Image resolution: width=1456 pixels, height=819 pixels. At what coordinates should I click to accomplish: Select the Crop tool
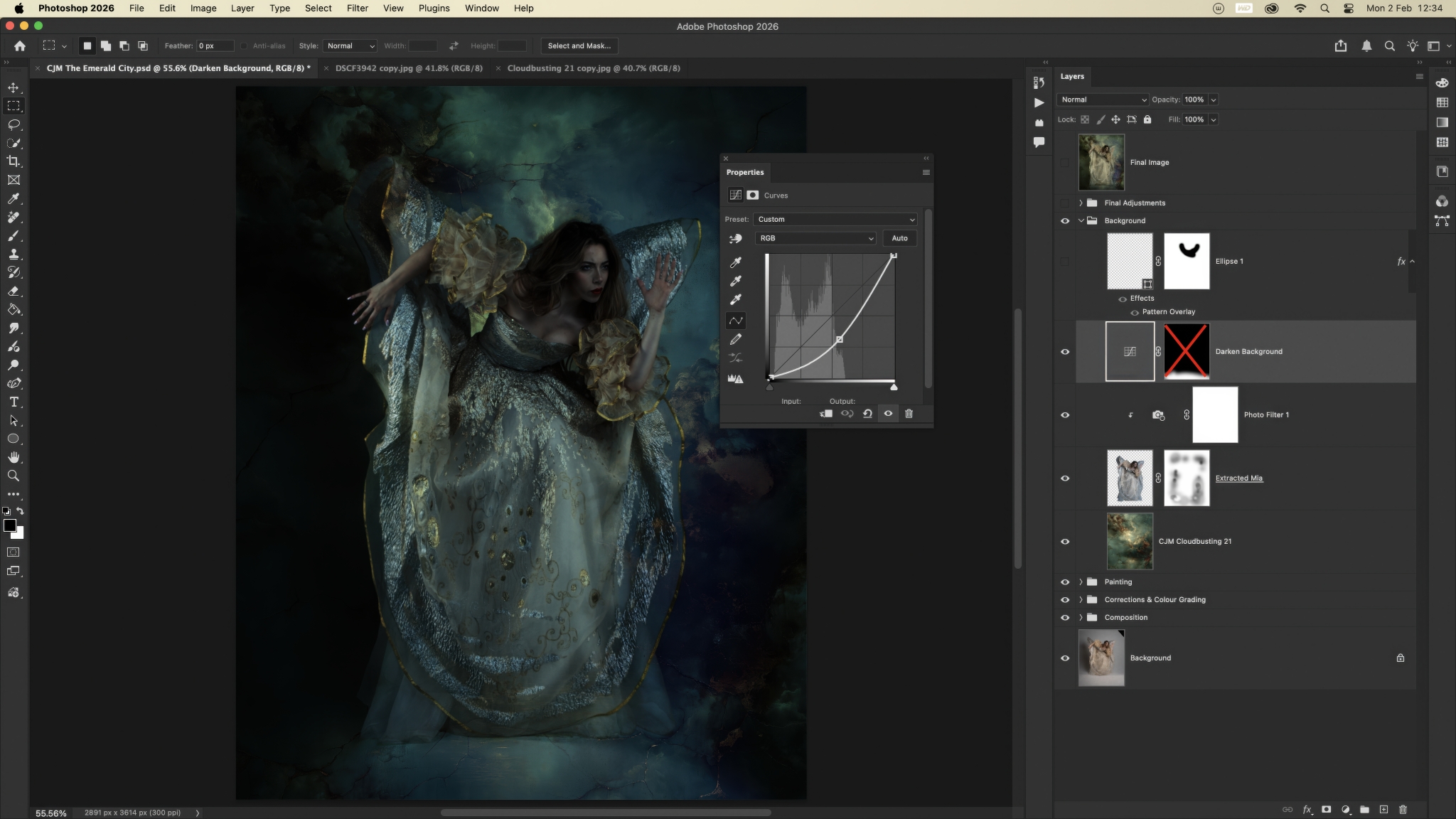click(x=14, y=161)
